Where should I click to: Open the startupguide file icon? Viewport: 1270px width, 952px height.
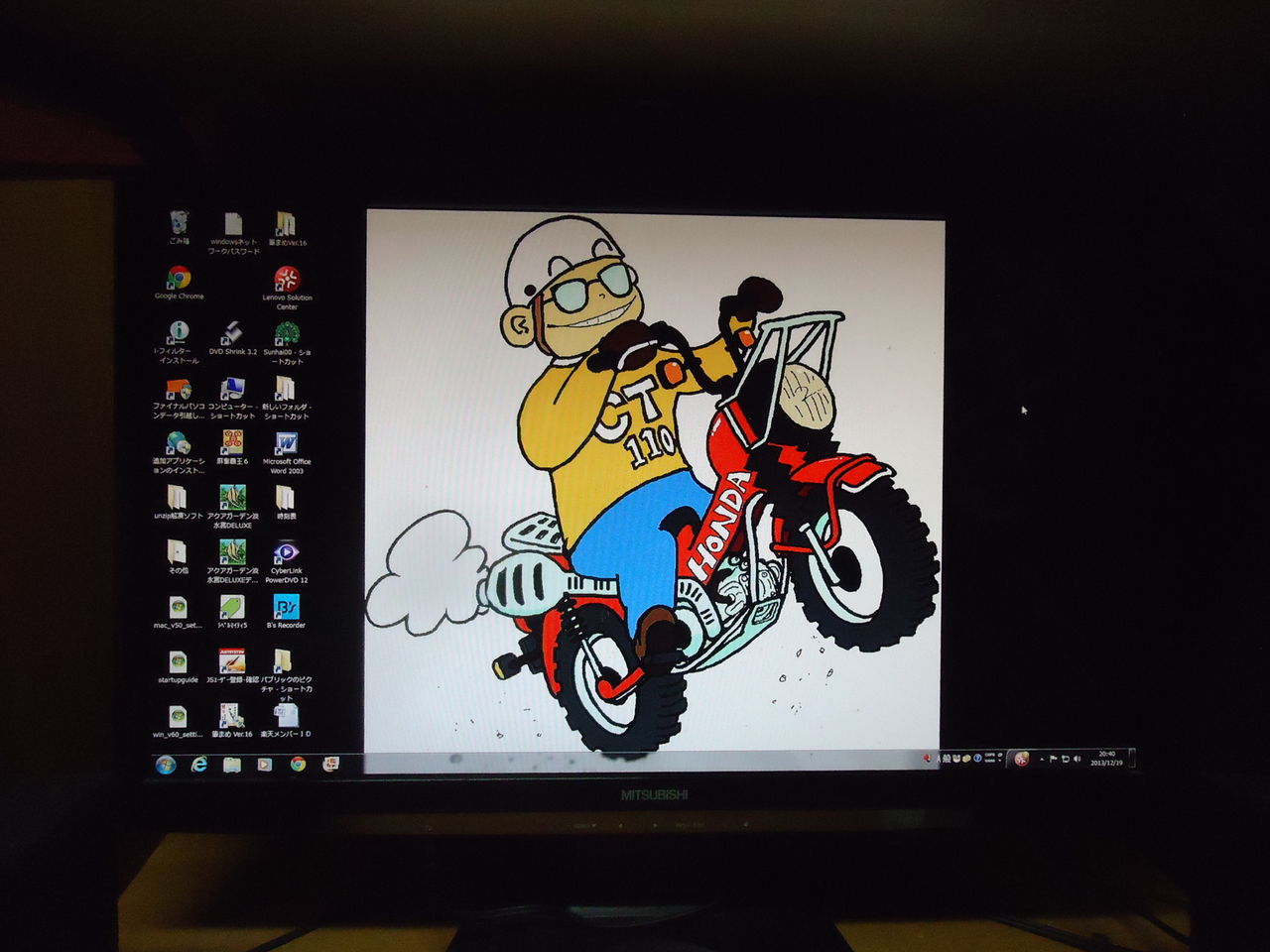coord(178,666)
